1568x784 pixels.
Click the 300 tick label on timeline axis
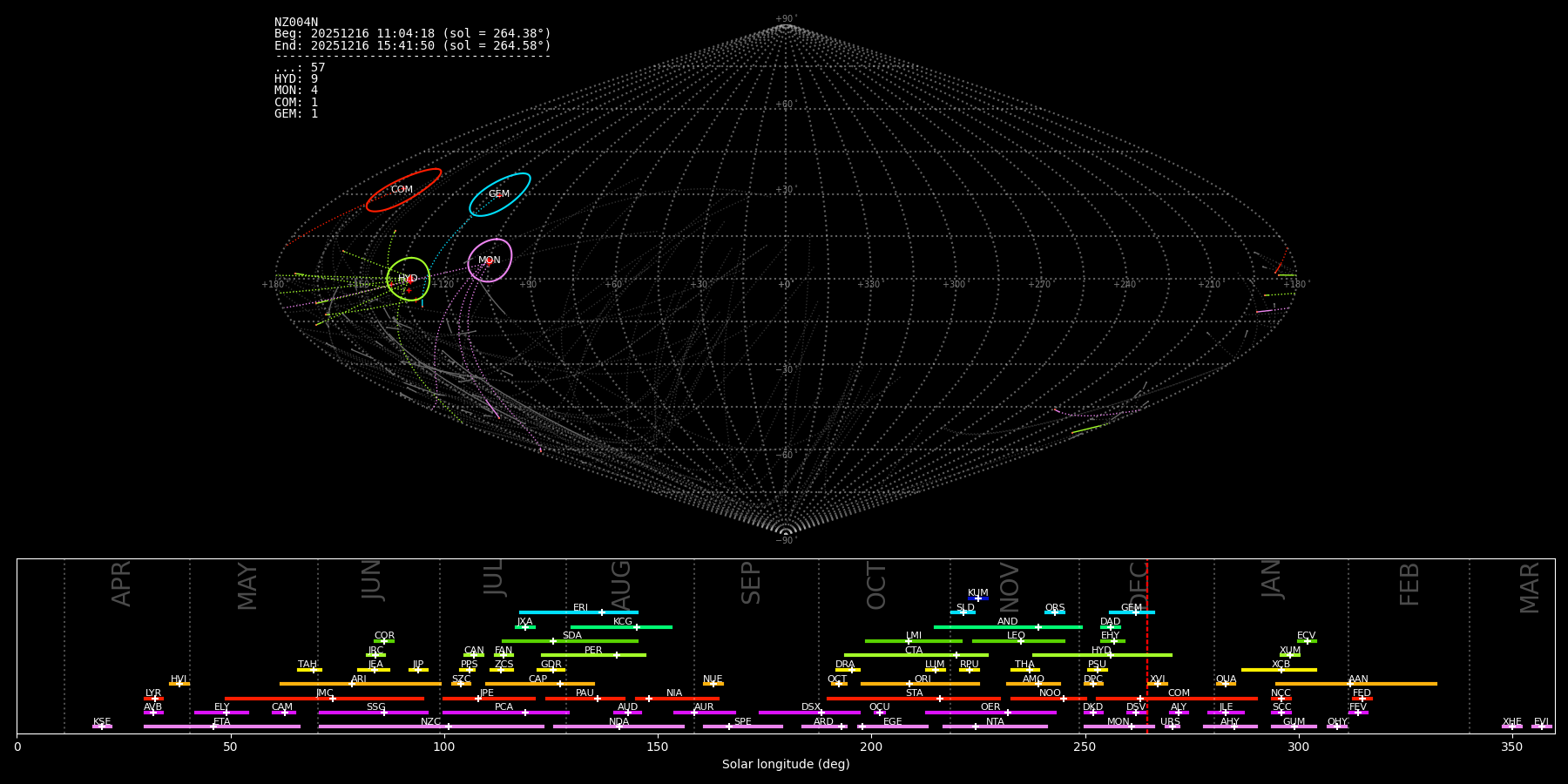tap(1299, 747)
